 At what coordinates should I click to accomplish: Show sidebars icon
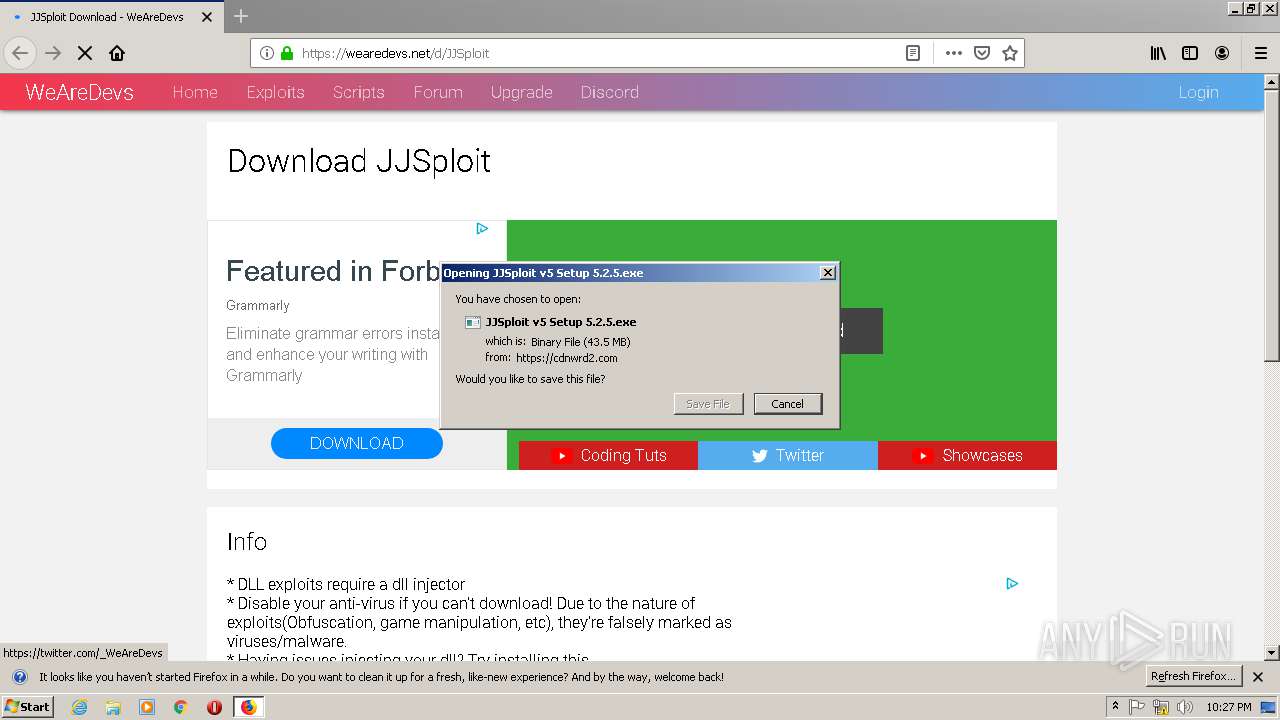coord(1190,53)
